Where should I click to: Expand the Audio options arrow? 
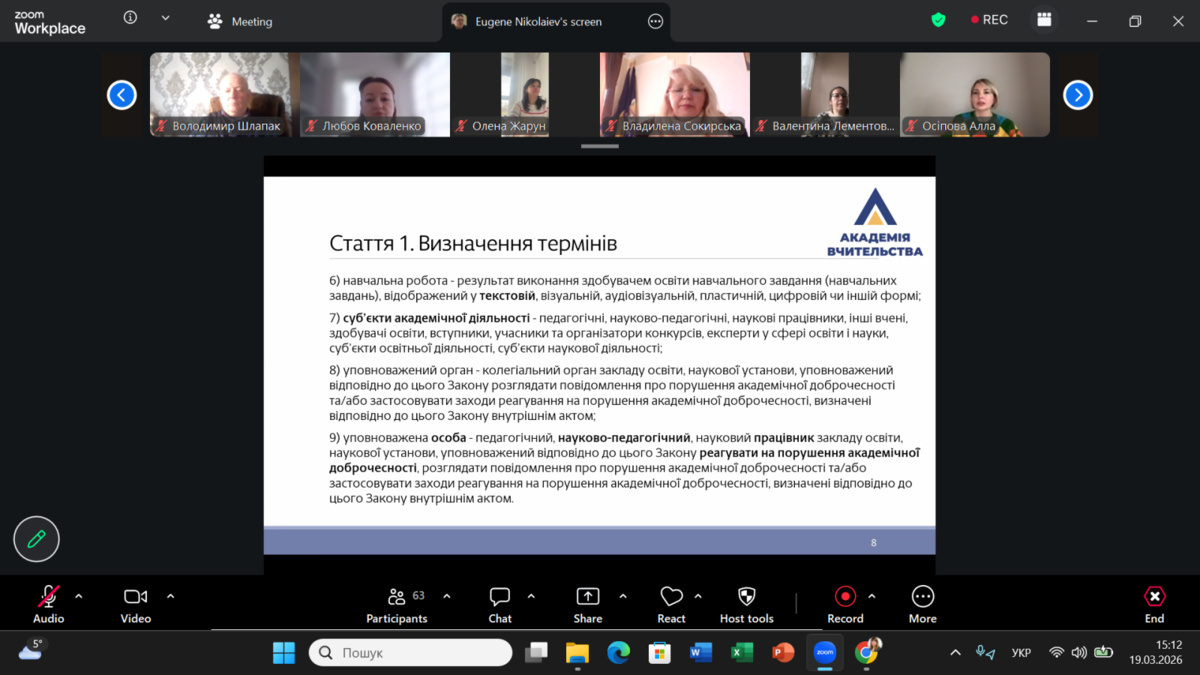[x=79, y=596]
